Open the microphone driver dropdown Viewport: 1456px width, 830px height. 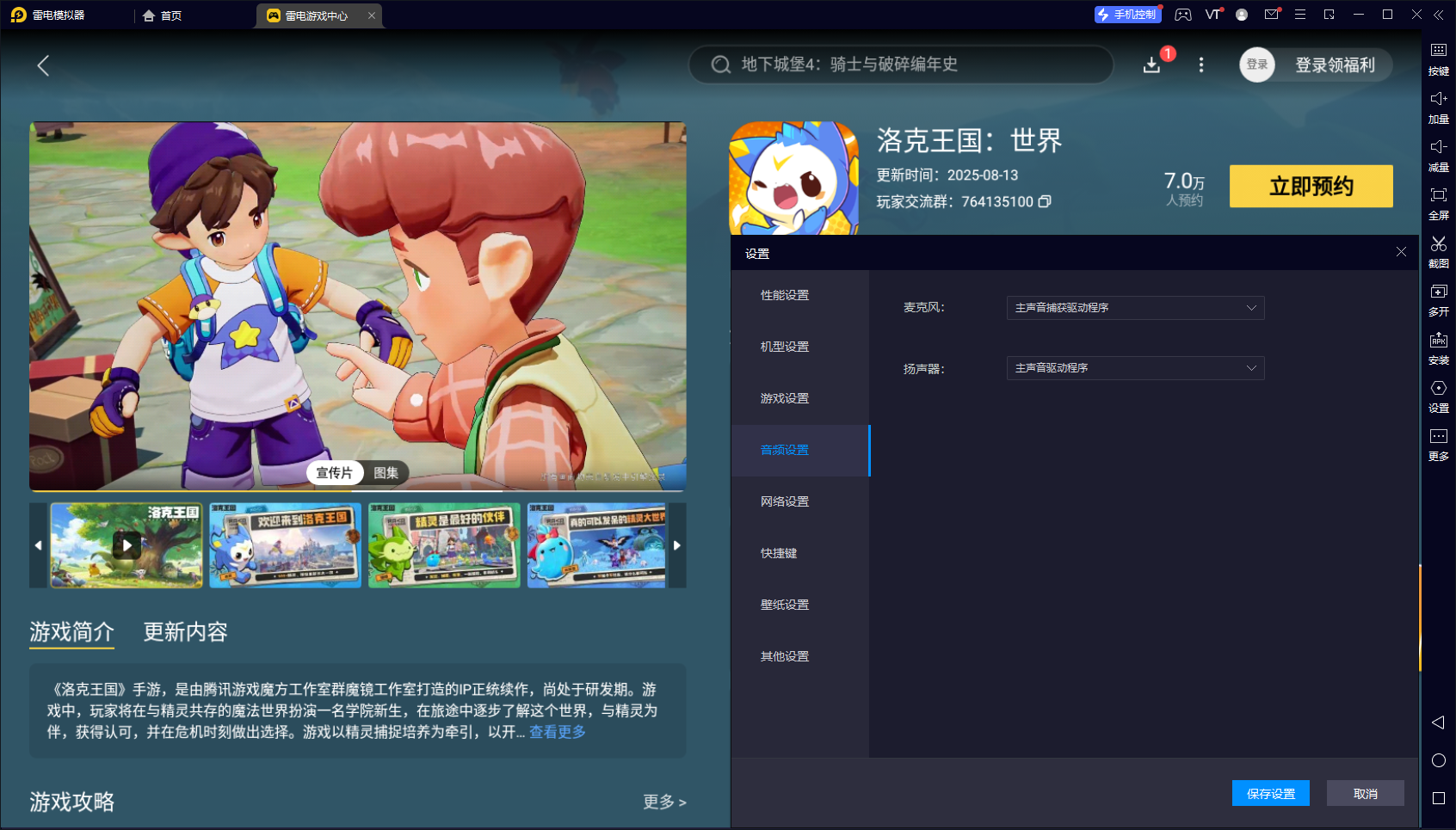[x=1136, y=308]
